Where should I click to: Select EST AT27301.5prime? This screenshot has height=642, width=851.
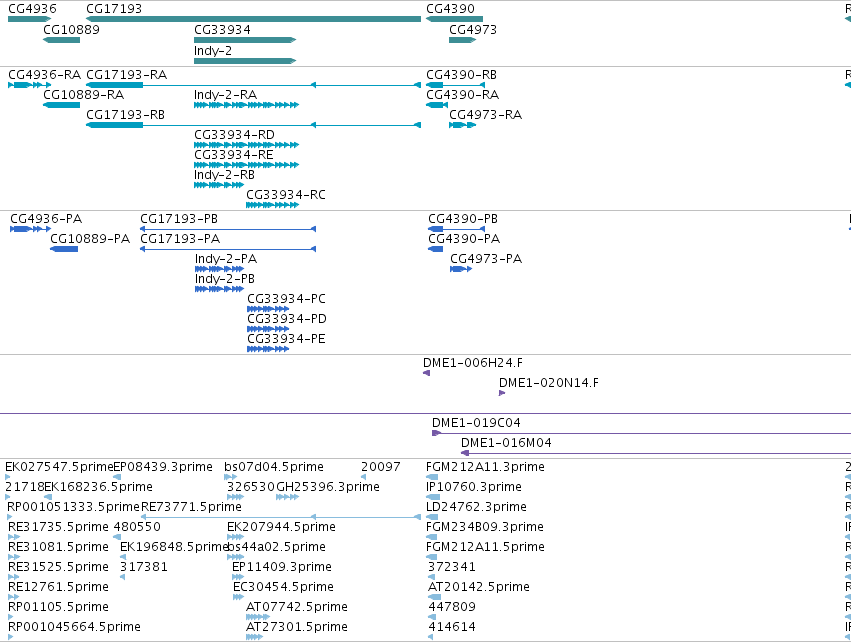[x=297, y=627]
